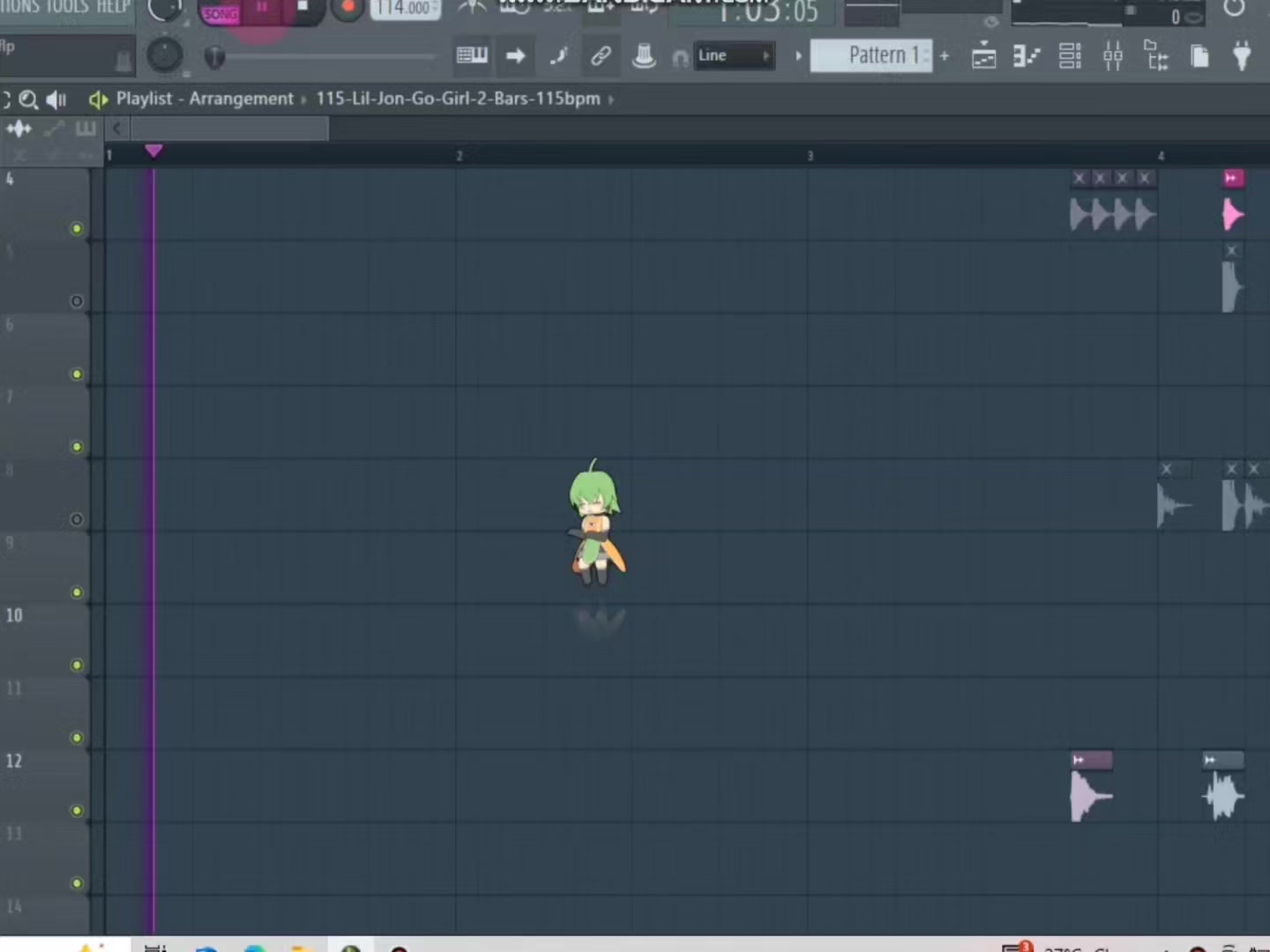Open the TOOLS menu

point(68,6)
